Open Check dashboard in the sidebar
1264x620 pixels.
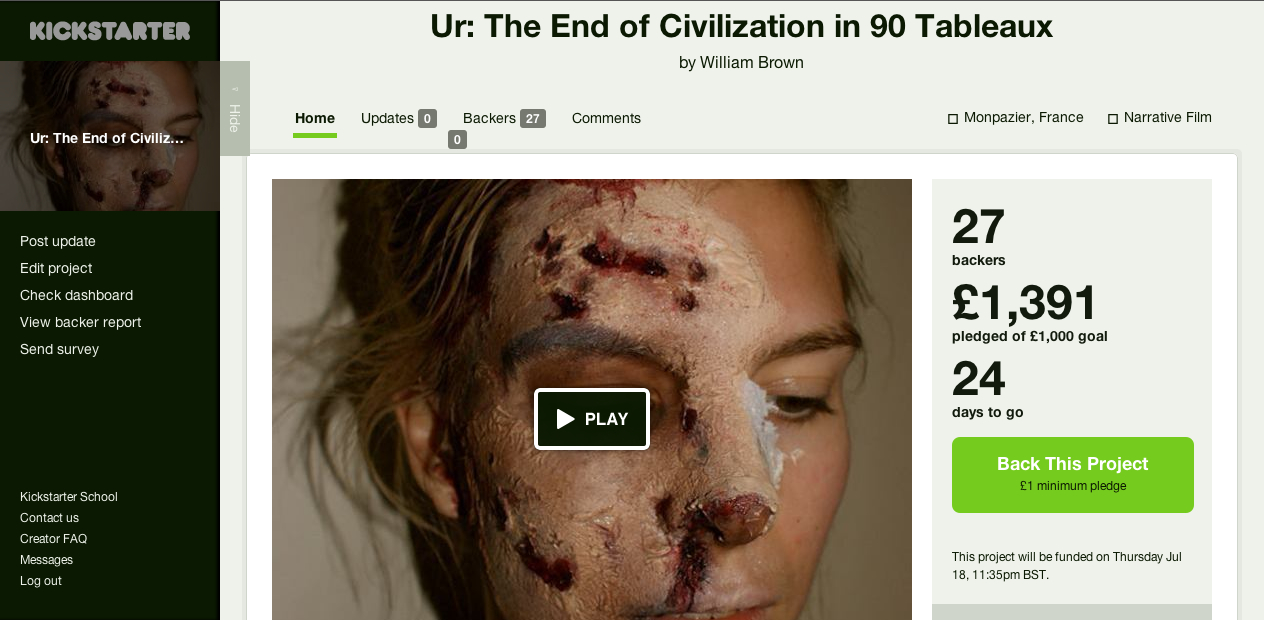coord(76,295)
